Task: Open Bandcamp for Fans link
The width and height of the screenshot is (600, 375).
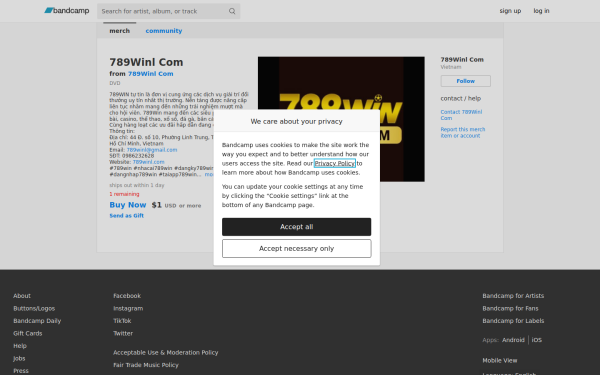Action: [510, 308]
